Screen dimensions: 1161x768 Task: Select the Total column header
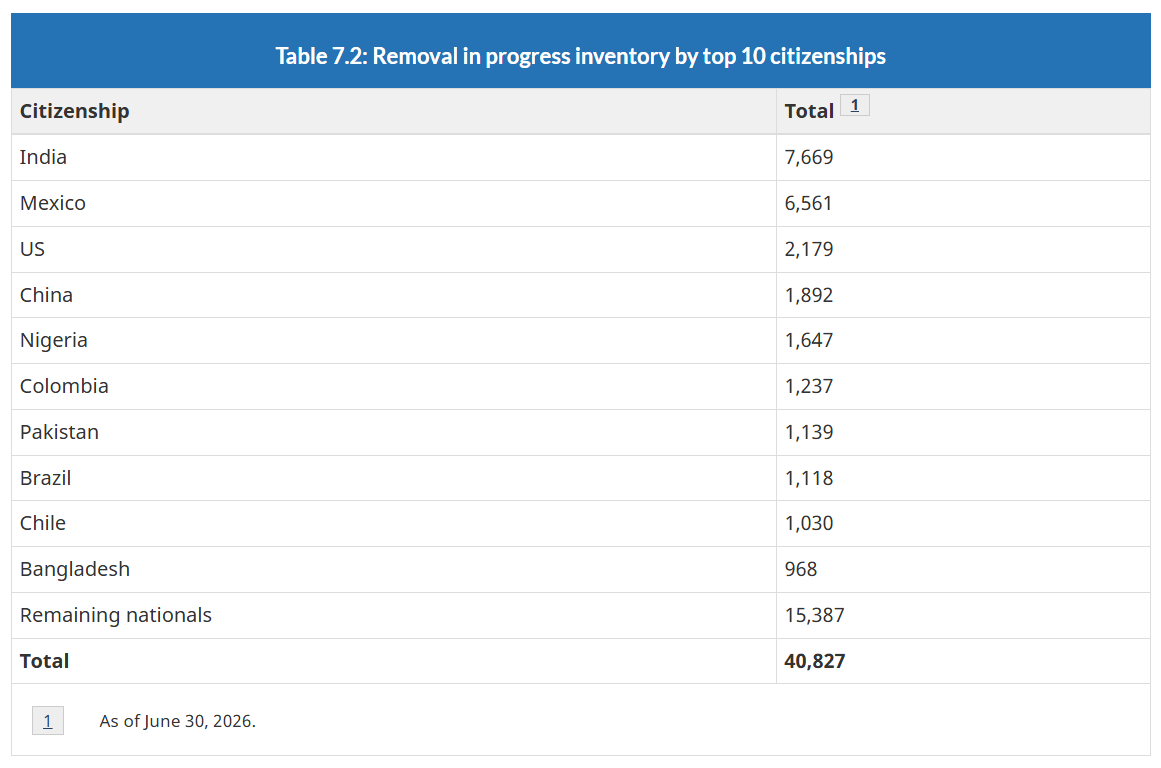click(809, 111)
